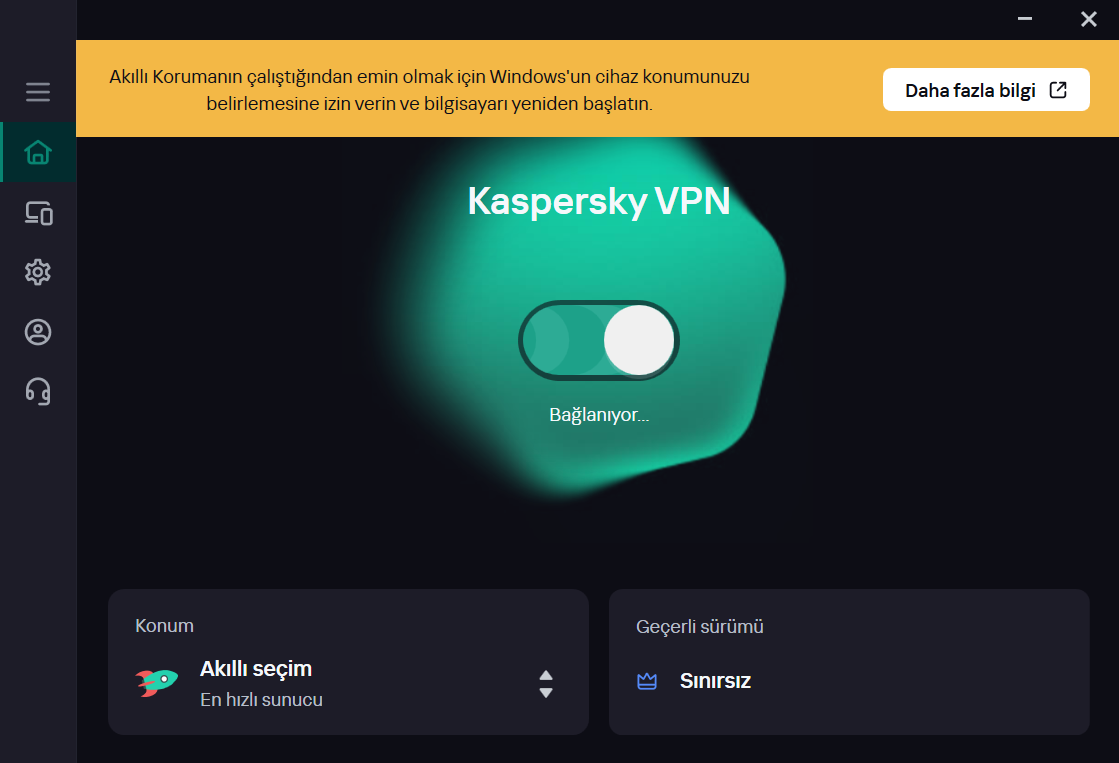Open the support headset icon
The image size is (1119, 763).
click(38, 392)
